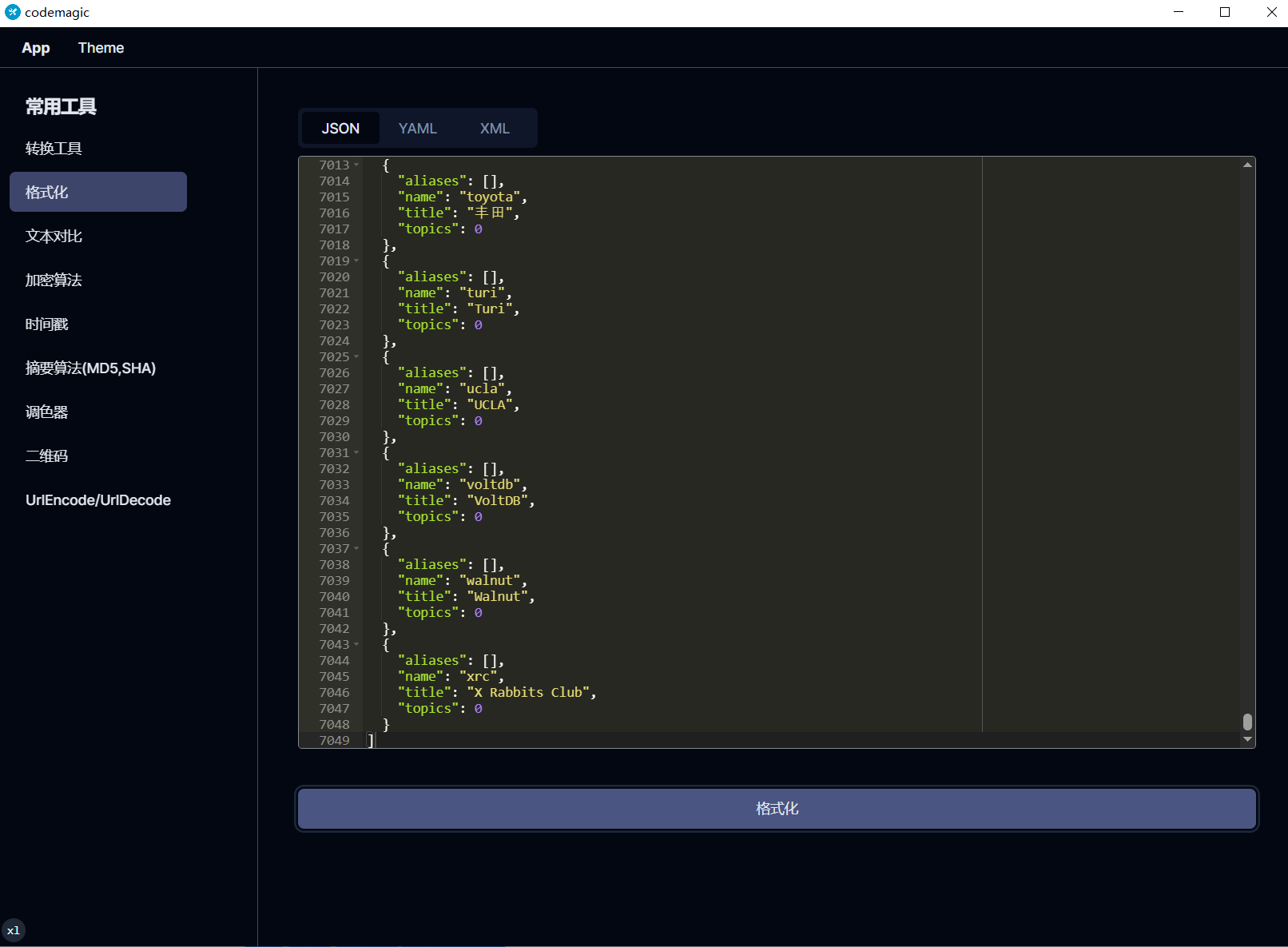The image size is (1288, 947).
Task: Click the "aliases" key on line 7014
Action: (432, 181)
